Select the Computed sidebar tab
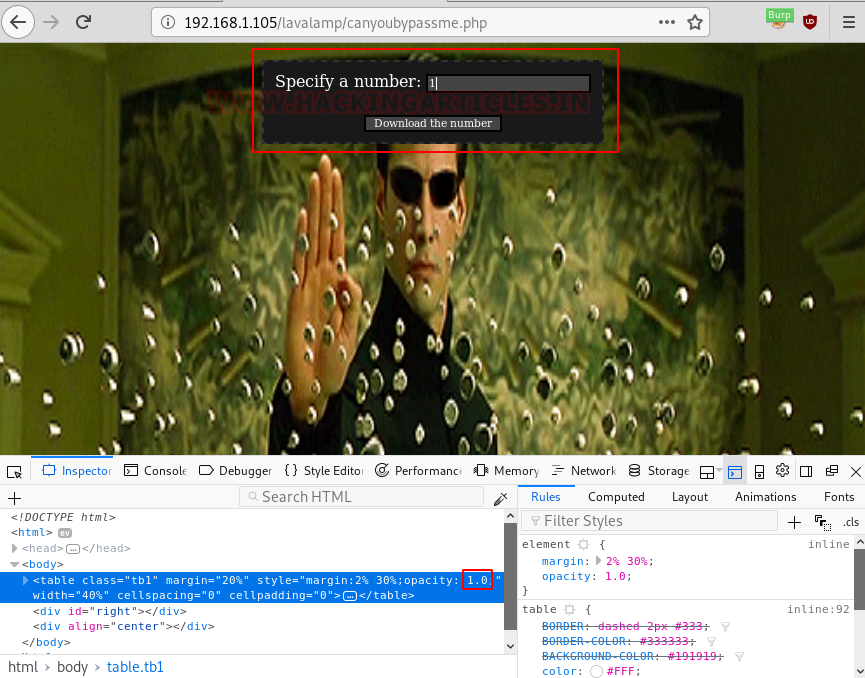 (616, 497)
